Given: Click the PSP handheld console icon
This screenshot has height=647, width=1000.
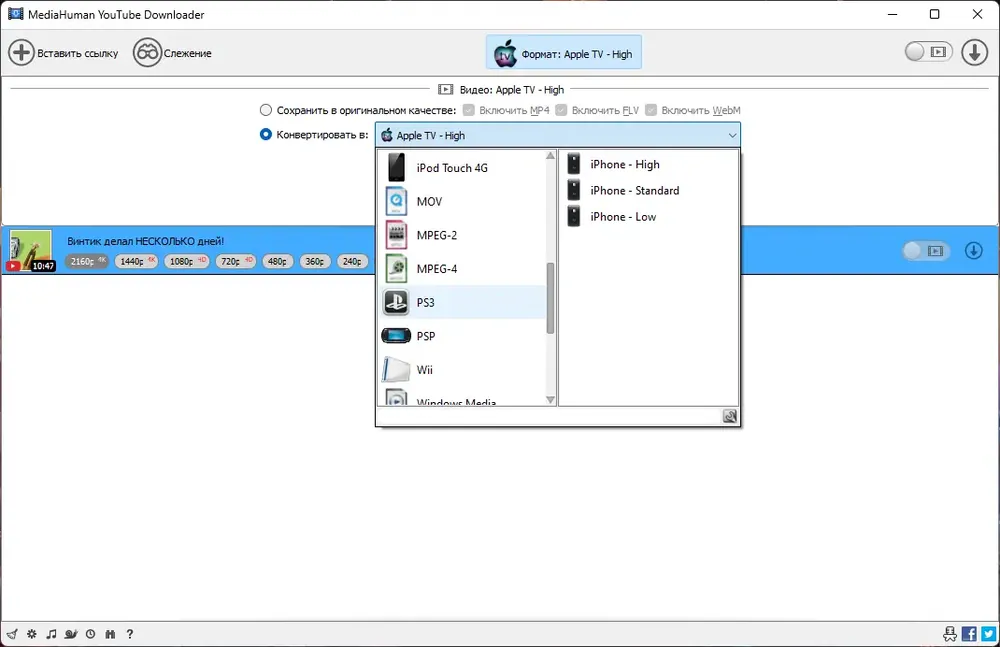Looking at the screenshot, I should (396, 336).
